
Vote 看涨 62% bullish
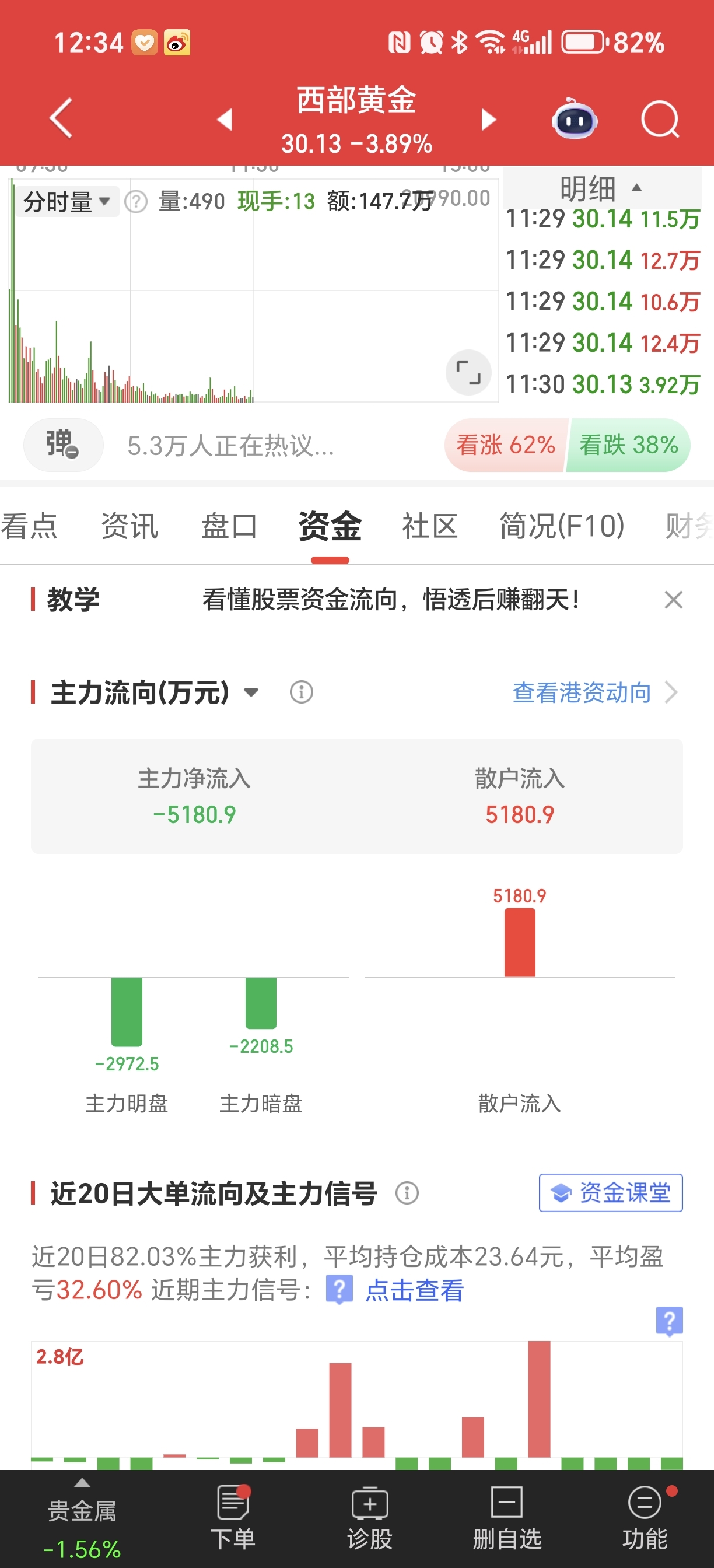[x=505, y=445]
